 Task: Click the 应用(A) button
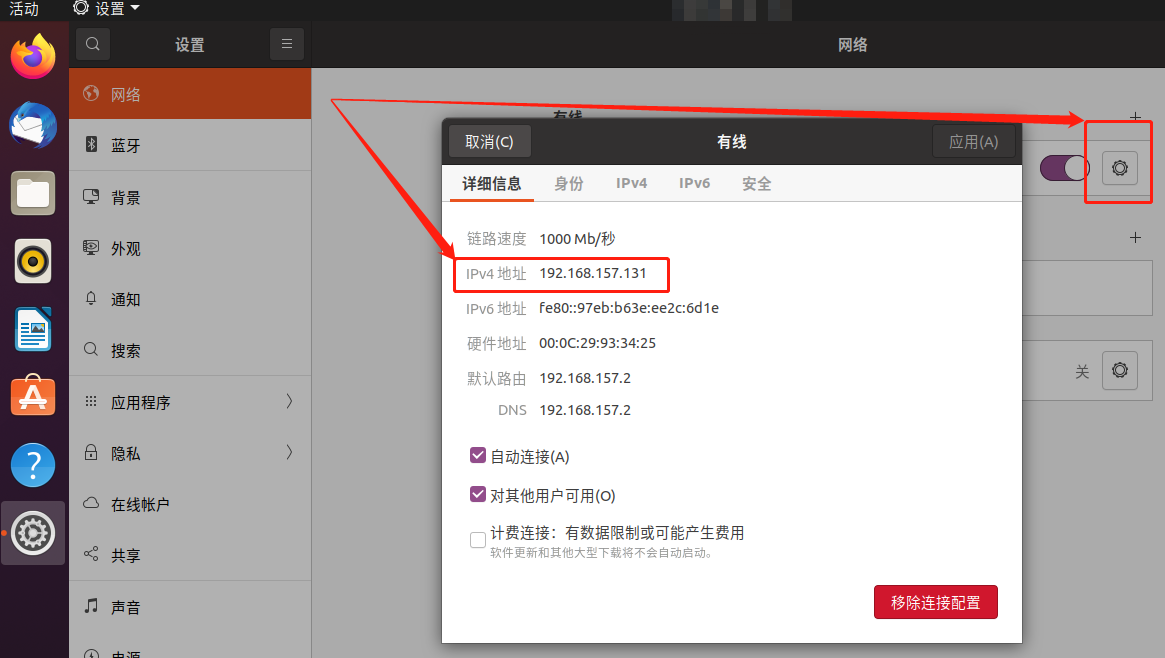973,141
